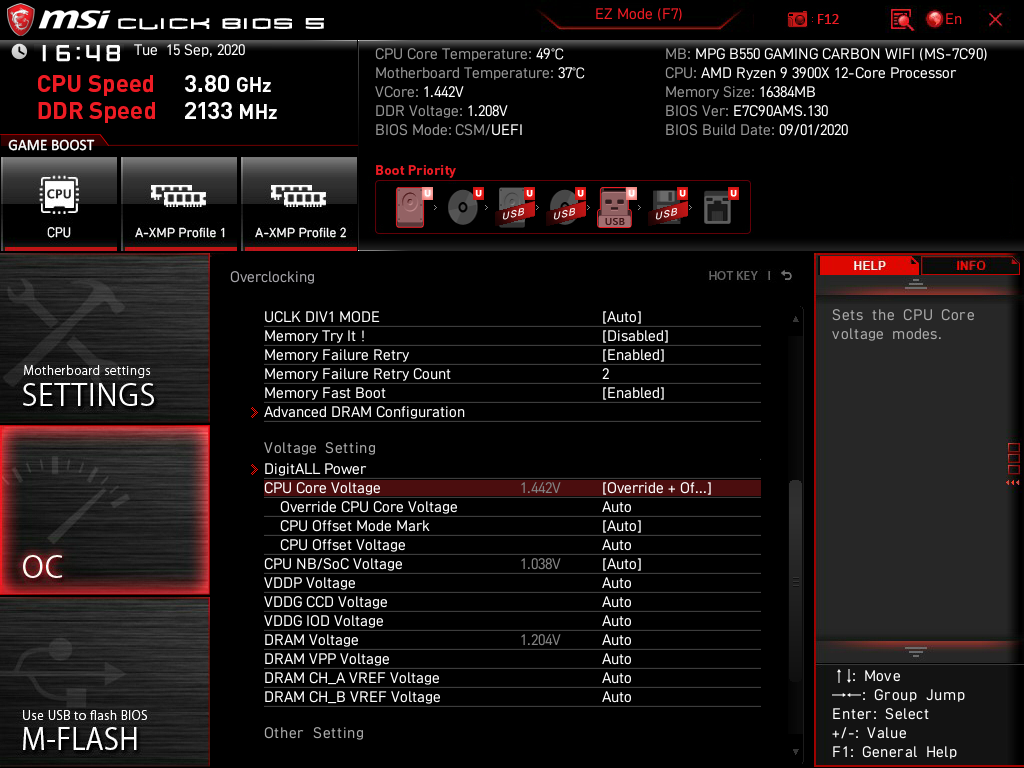The image size is (1024, 768).
Task: Enable A-XMP Profile 2
Action: [300, 204]
